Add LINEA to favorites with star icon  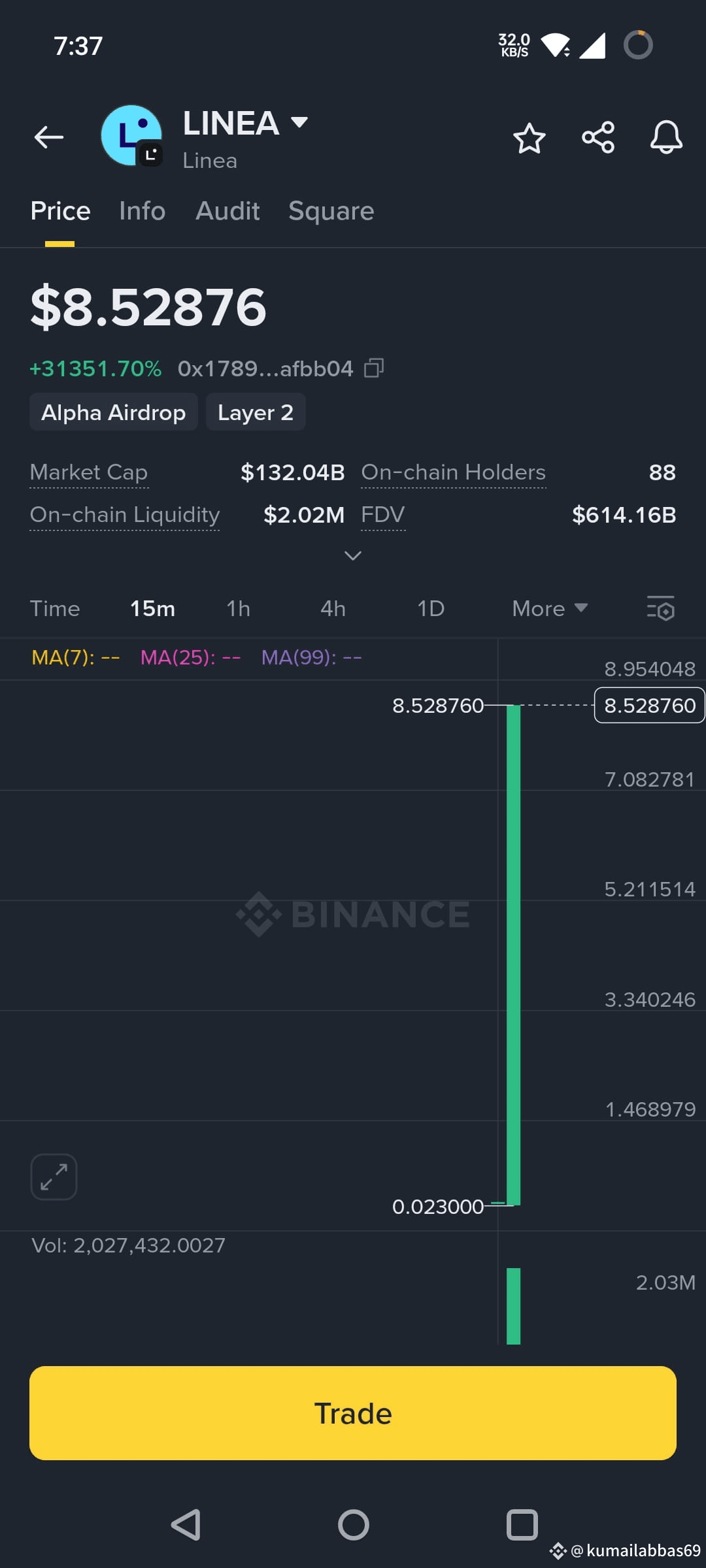[x=529, y=138]
